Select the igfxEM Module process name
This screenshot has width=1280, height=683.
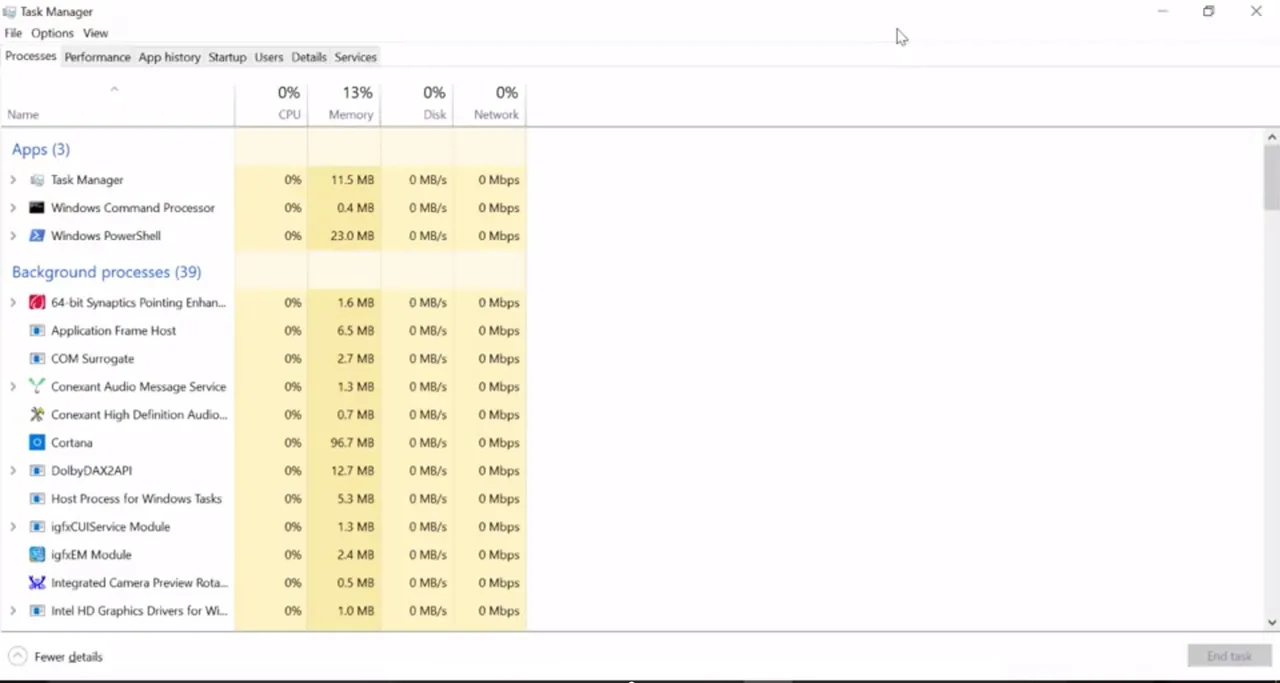click(x=91, y=554)
